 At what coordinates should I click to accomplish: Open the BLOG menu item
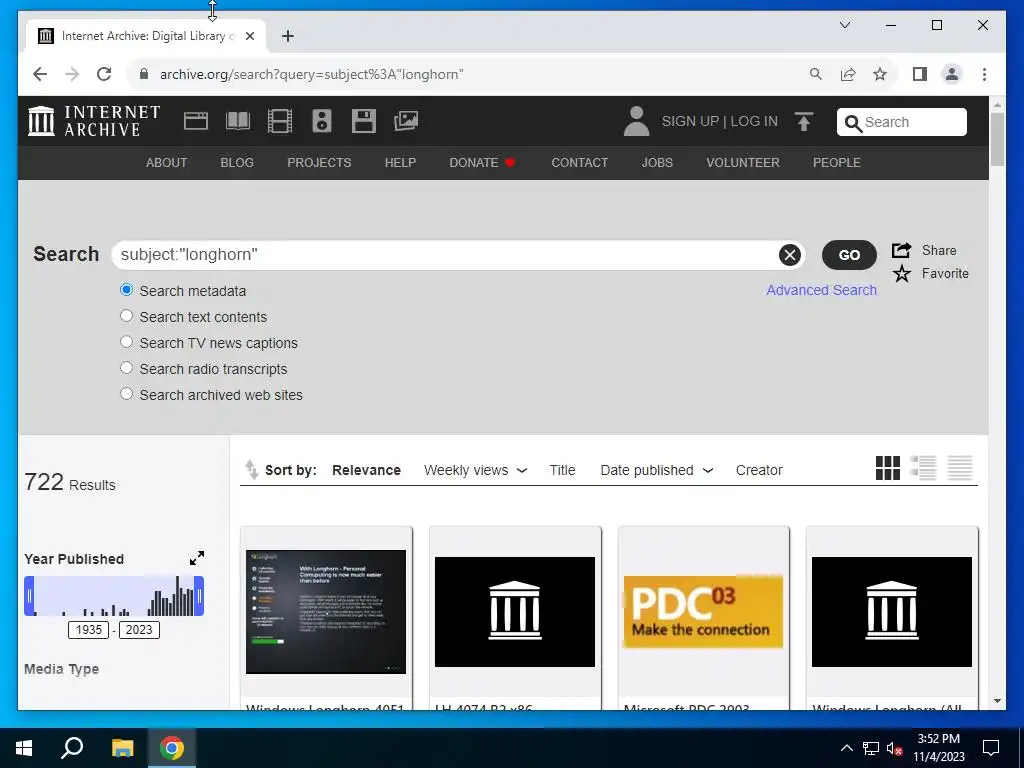click(237, 163)
